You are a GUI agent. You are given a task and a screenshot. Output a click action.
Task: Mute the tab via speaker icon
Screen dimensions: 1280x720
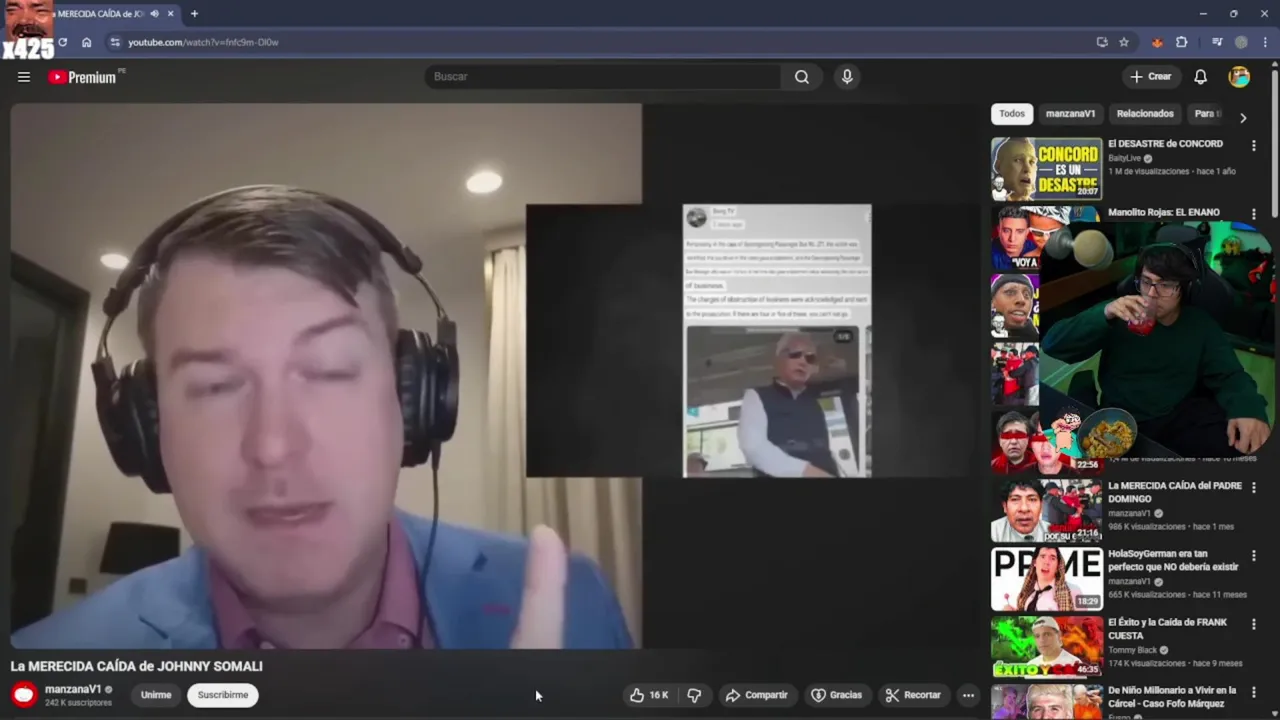(x=154, y=14)
